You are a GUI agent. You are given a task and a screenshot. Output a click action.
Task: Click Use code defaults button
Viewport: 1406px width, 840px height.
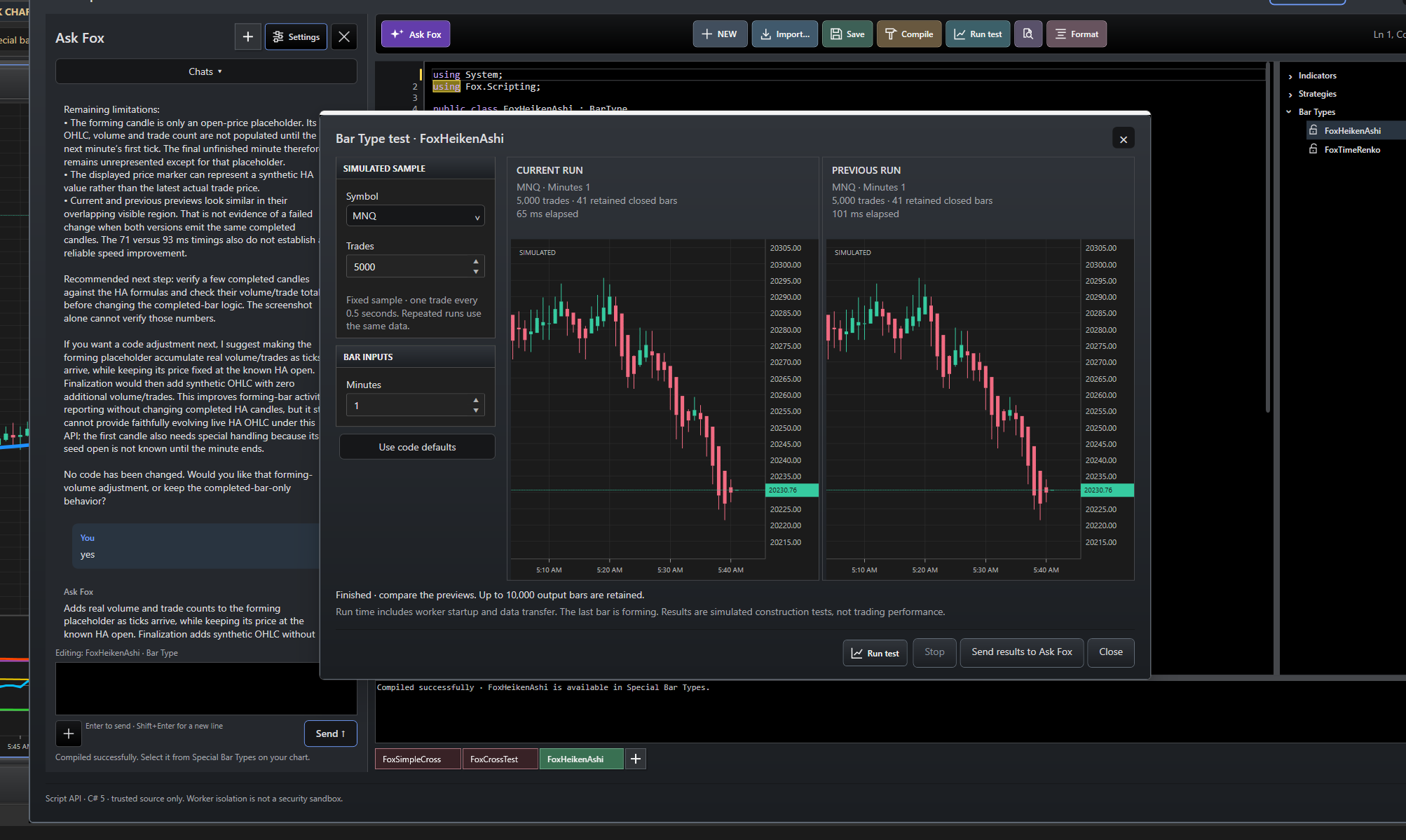click(417, 447)
